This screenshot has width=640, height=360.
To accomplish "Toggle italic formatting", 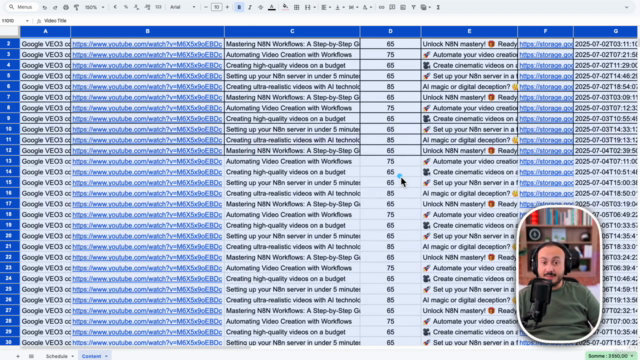I will [250, 7].
